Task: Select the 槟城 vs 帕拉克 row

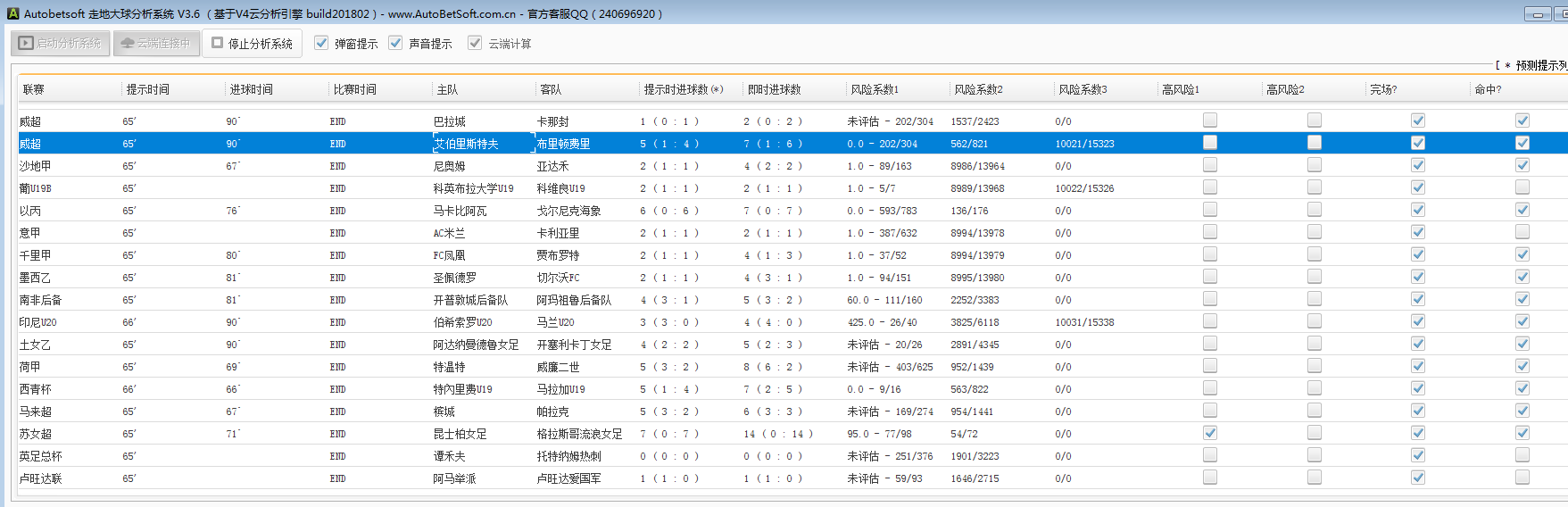Action: coord(444,411)
